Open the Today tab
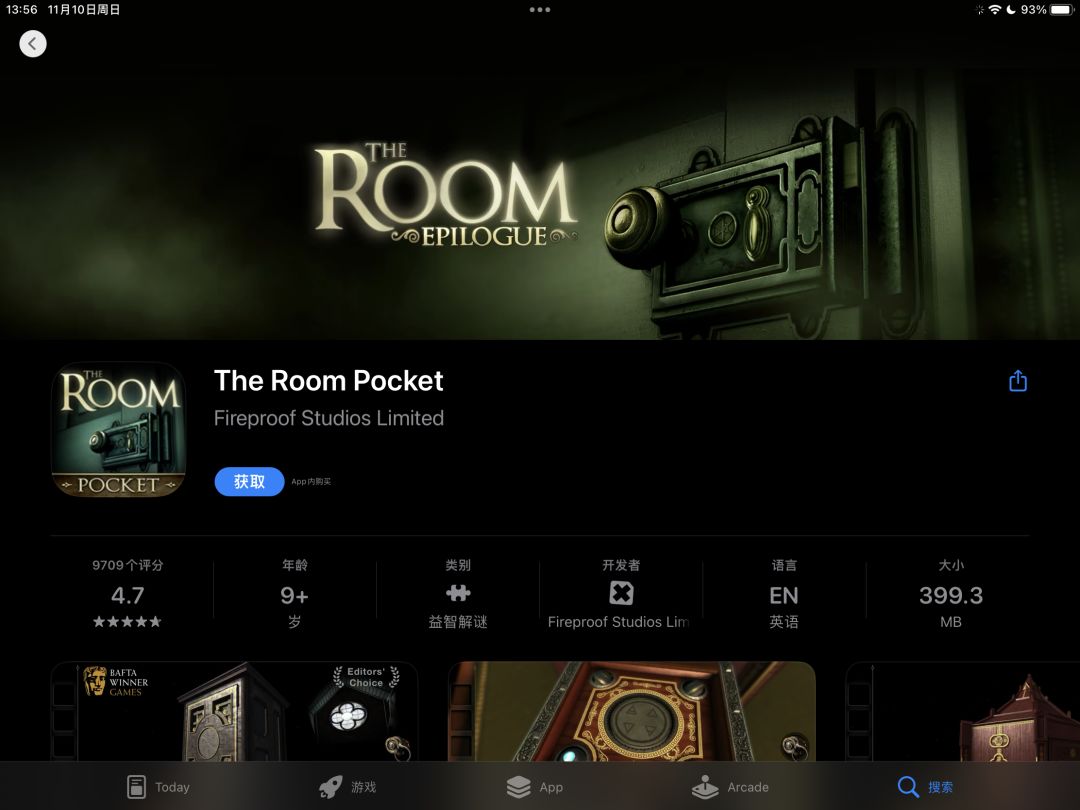The height and width of the screenshot is (810, 1080). (x=158, y=787)
